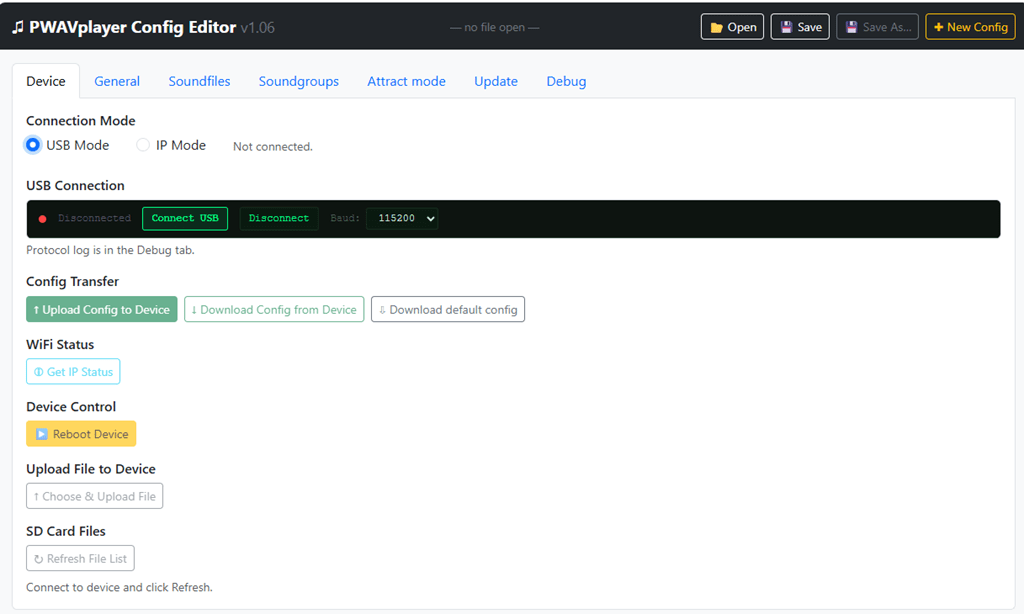This screenshot has height=614, width=1024.
Task: Click the Save floppy disk button
Action: [x=799, y=27]
